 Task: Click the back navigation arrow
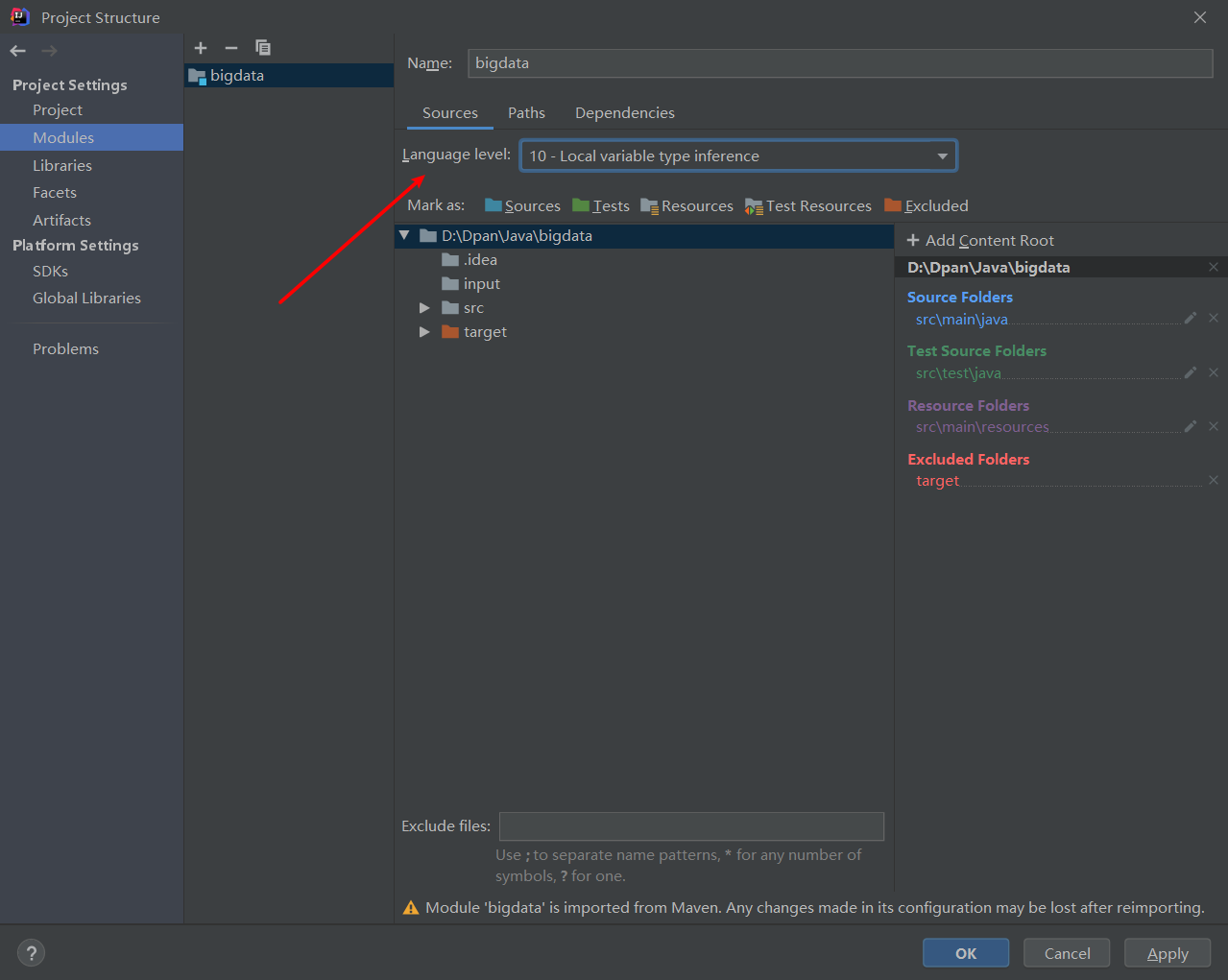[16, 50]
